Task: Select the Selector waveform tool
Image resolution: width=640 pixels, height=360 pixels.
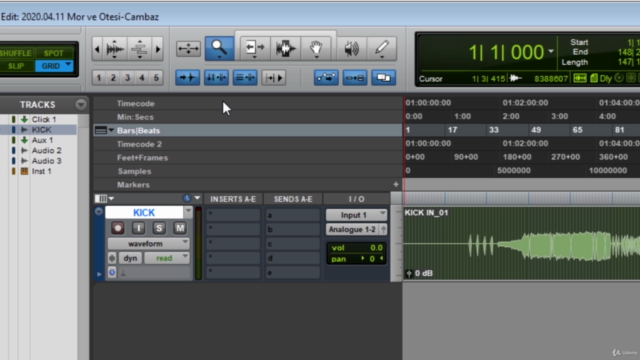Action: tap(285, 48)
